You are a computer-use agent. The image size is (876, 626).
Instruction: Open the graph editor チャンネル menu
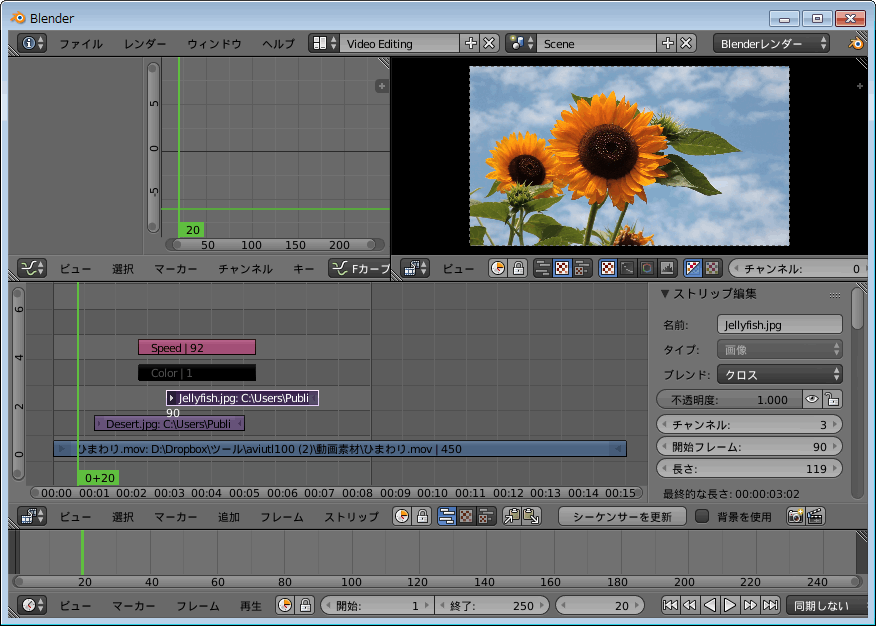click(x=245, y=269)
